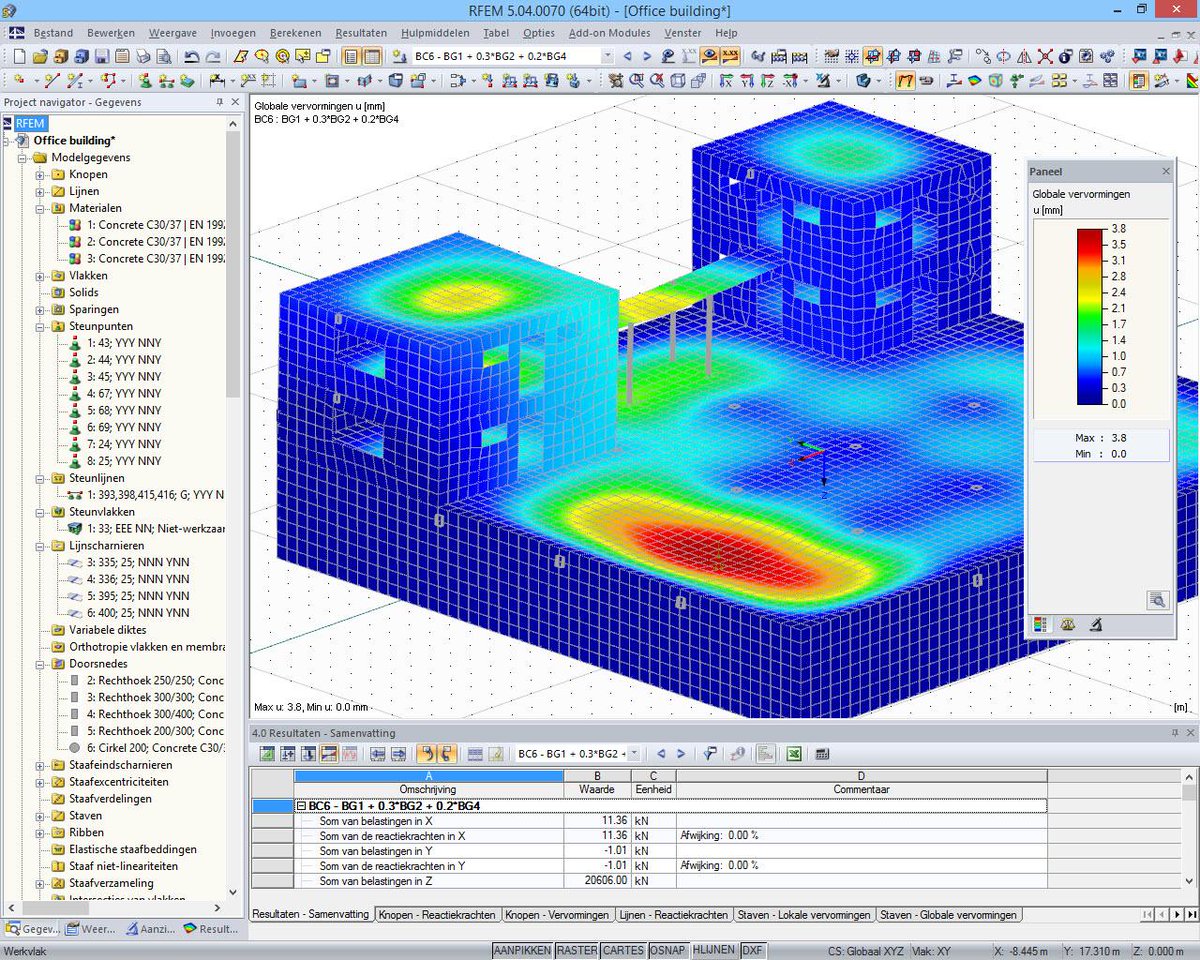Go to next load case with right arrow
Viewport: 1200px width, 960px height.
[647, 57]
